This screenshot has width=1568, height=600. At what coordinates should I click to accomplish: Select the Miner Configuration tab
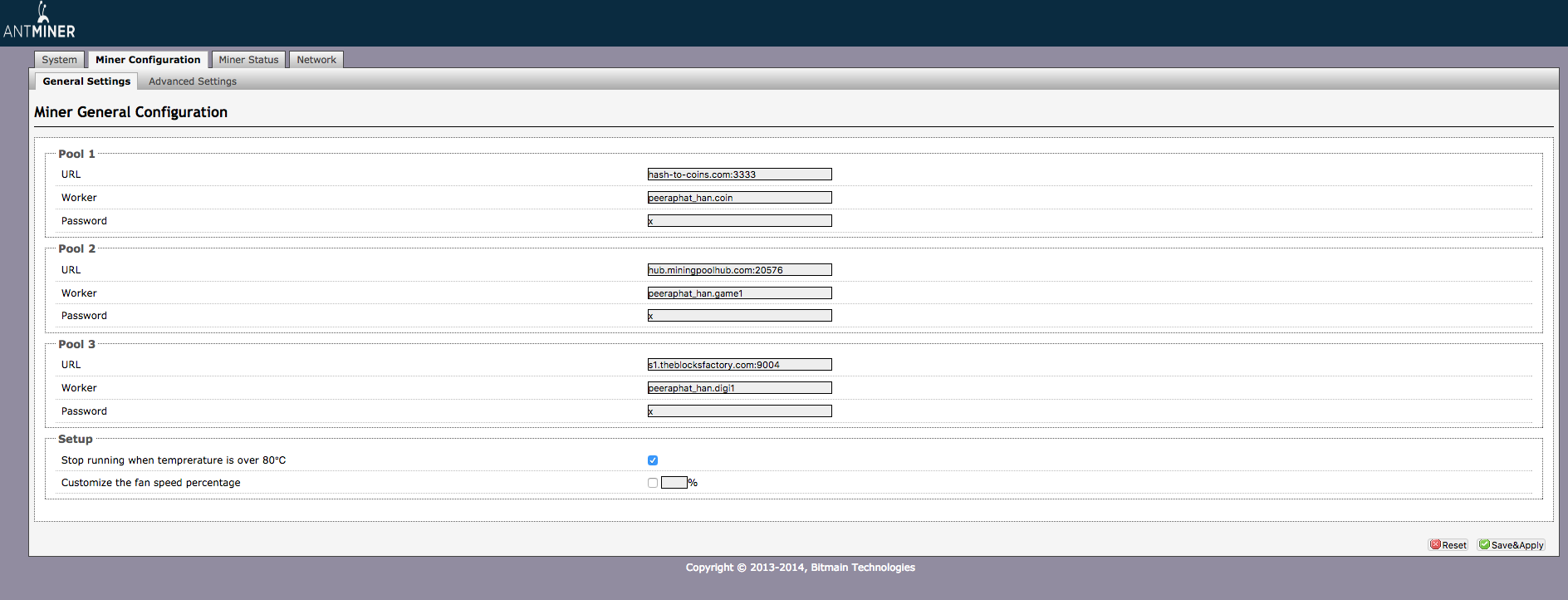tap(148, 60)
